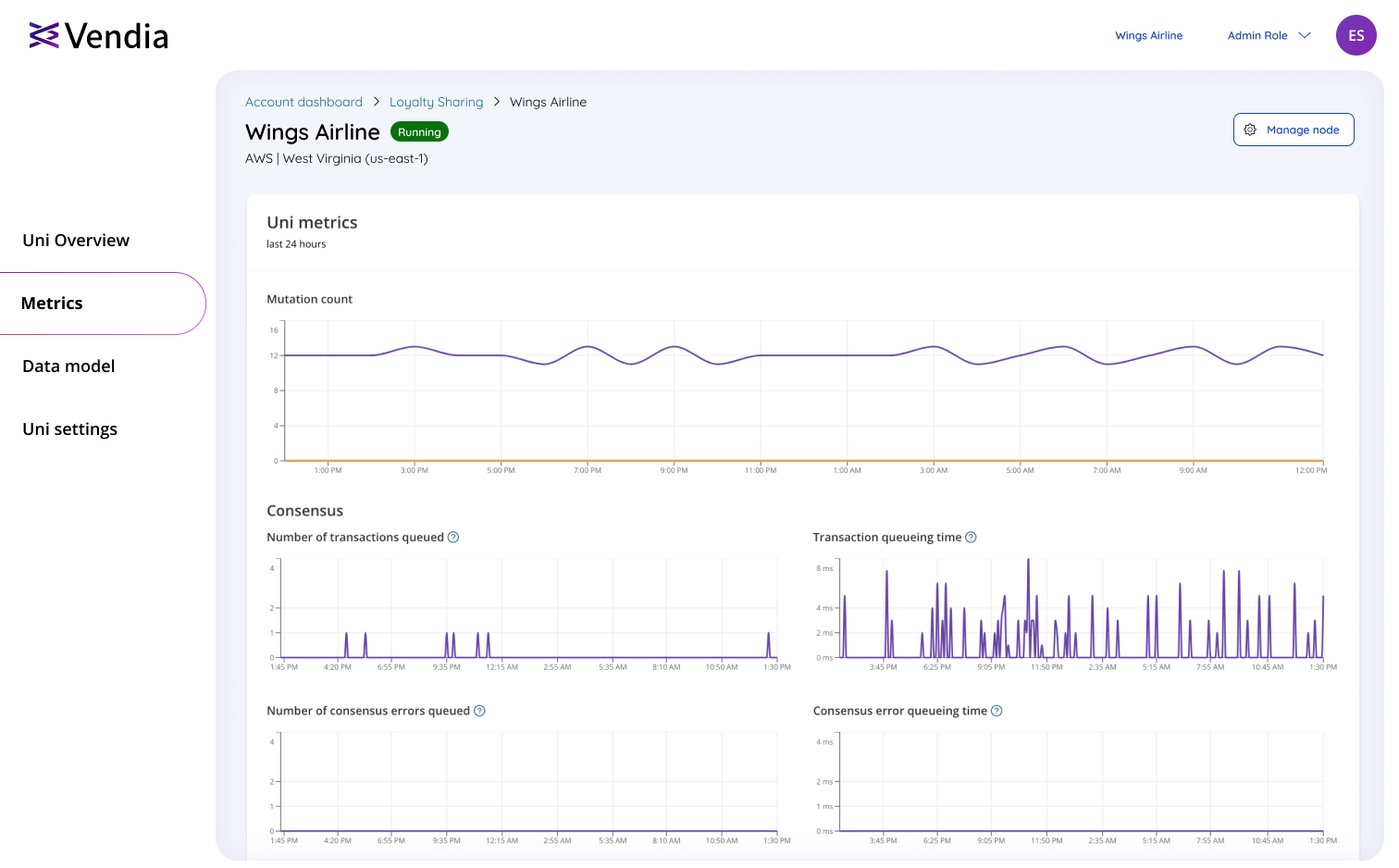1399x868 pixels.
Task: Click the '1:00 AM' axis label on Mutation chart
Action: pos(847,470)
